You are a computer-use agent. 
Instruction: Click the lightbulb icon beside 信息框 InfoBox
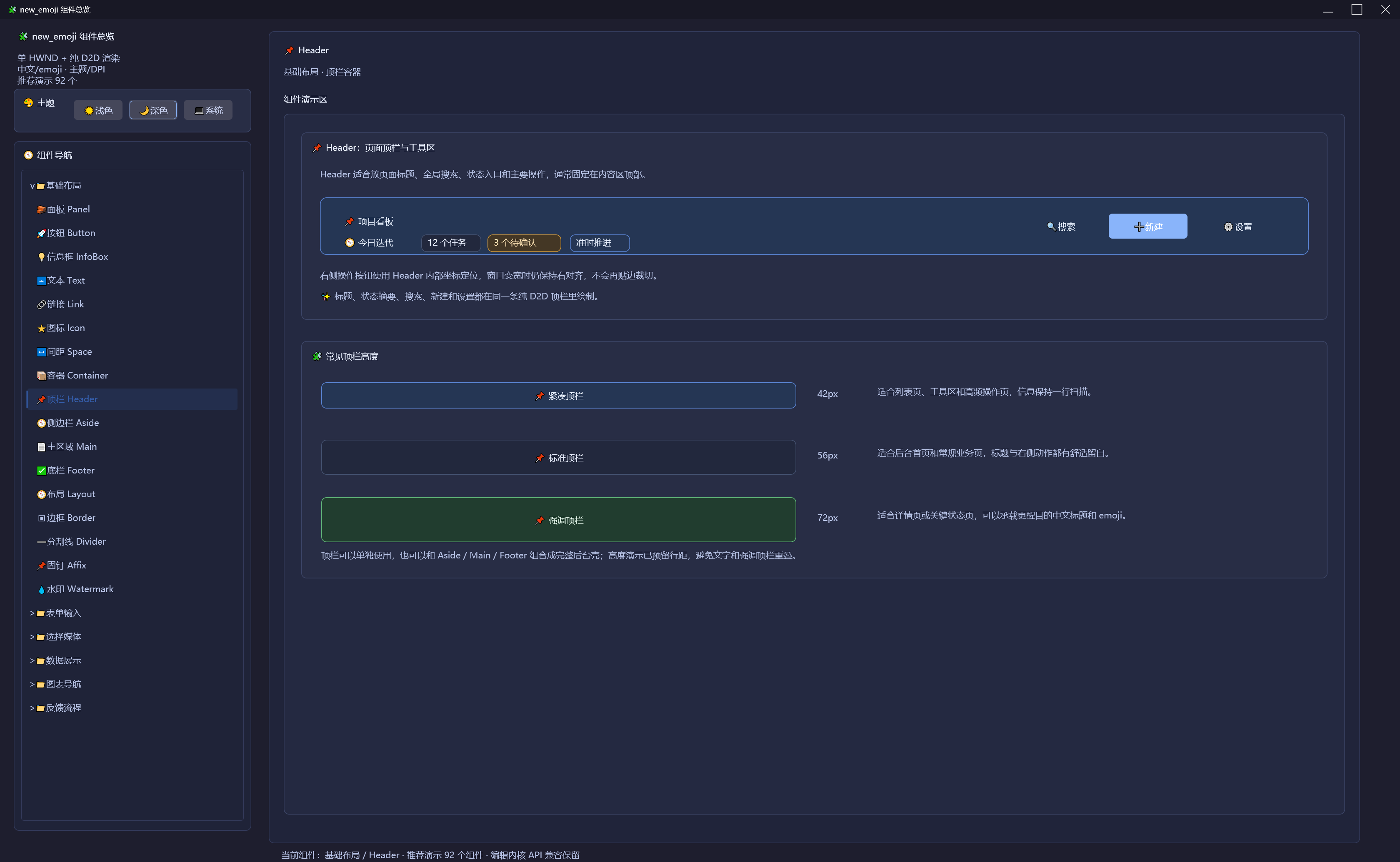point(41,257)
